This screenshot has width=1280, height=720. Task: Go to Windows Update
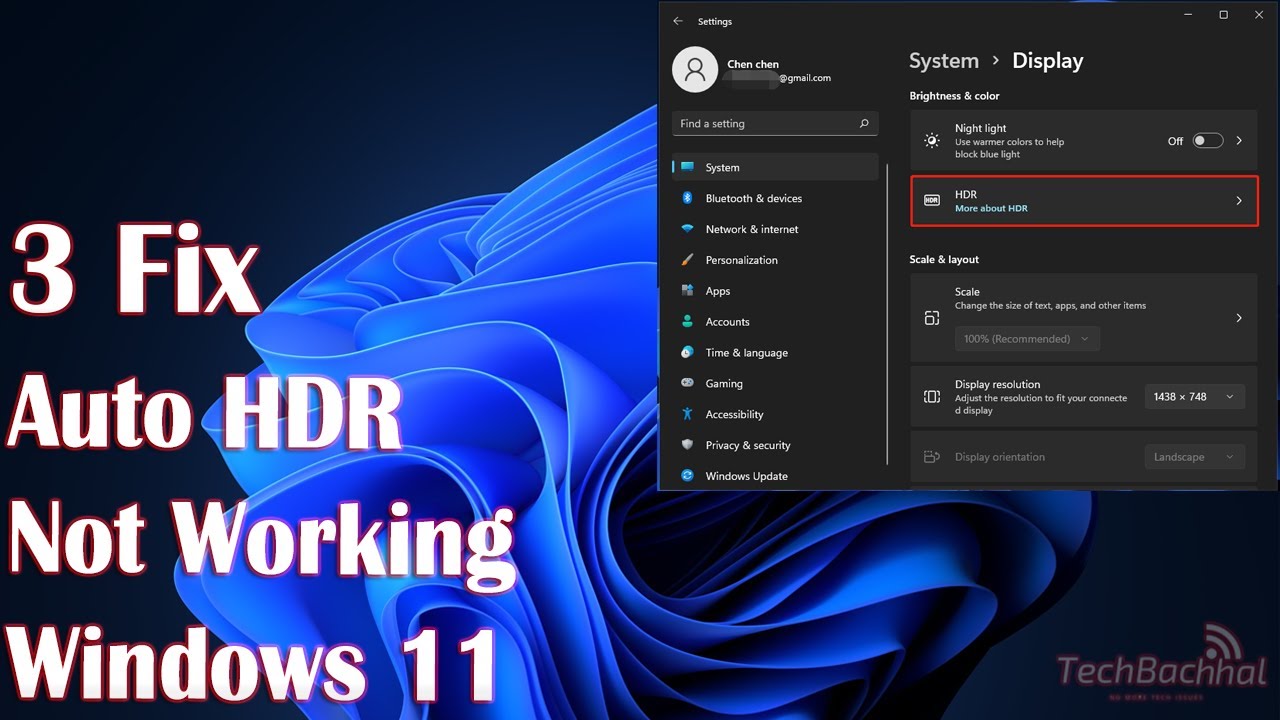pyautogui.click(x=775, y=476)
